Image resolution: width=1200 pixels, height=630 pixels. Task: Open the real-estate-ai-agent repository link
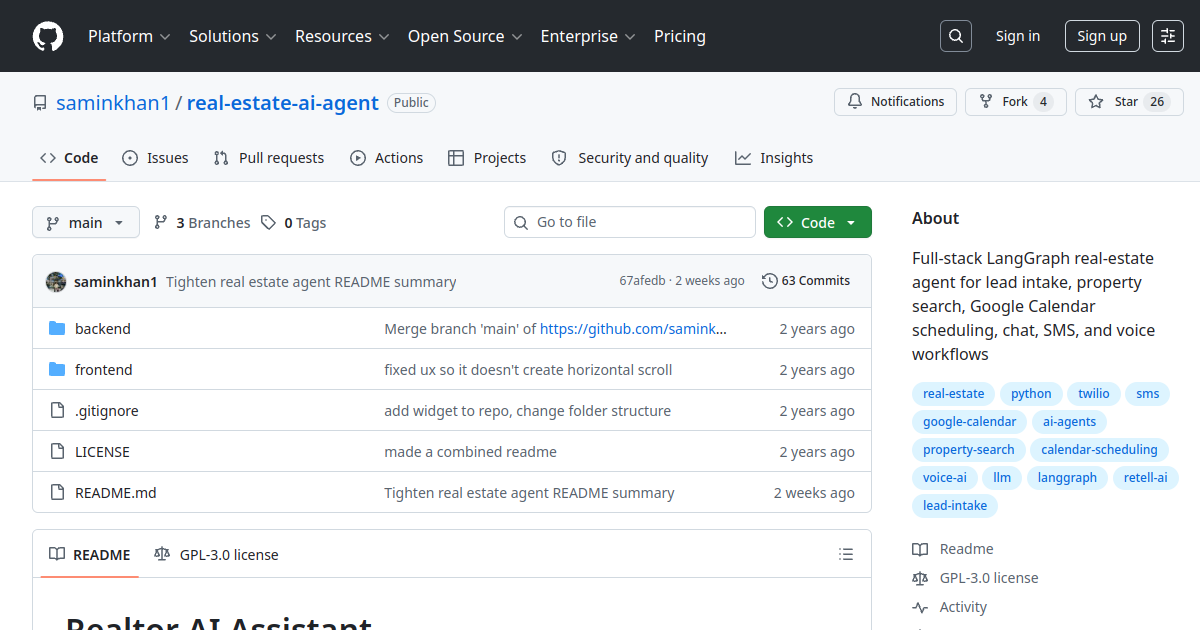(x=283, y=103)
